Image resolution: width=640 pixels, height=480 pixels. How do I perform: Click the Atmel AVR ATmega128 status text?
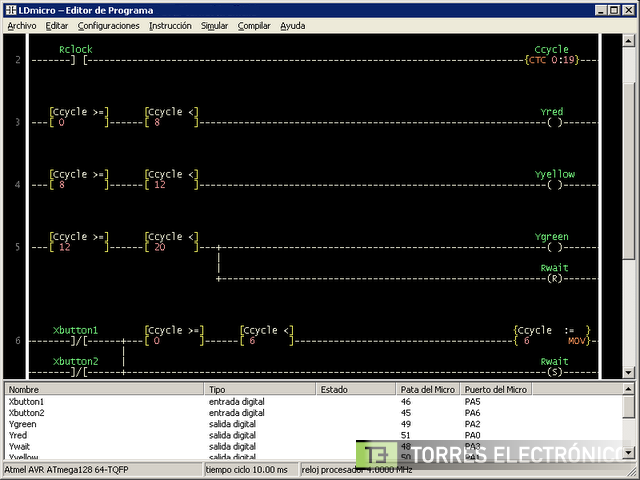pos(66,470)
